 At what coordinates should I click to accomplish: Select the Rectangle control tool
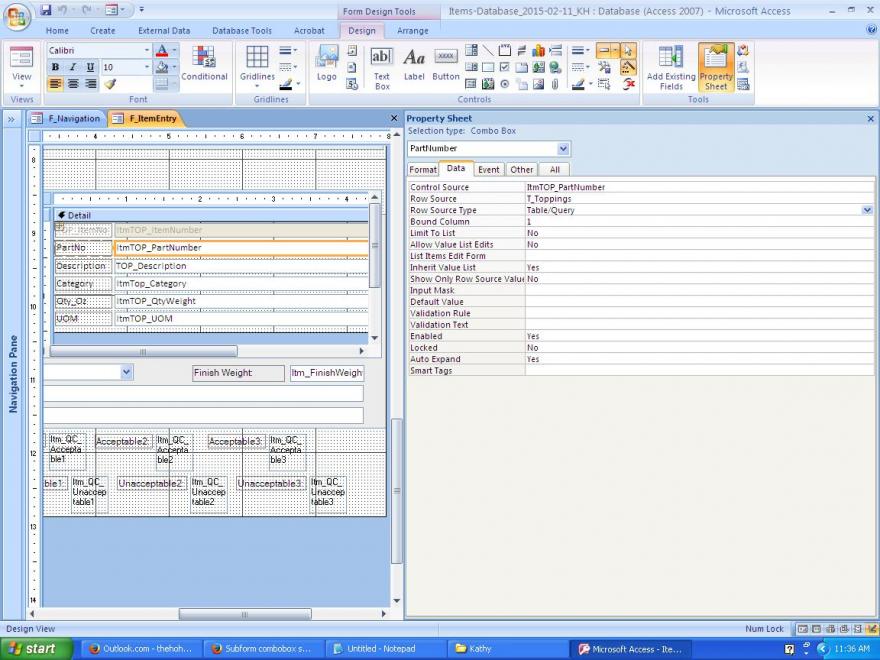coord(488,67)
